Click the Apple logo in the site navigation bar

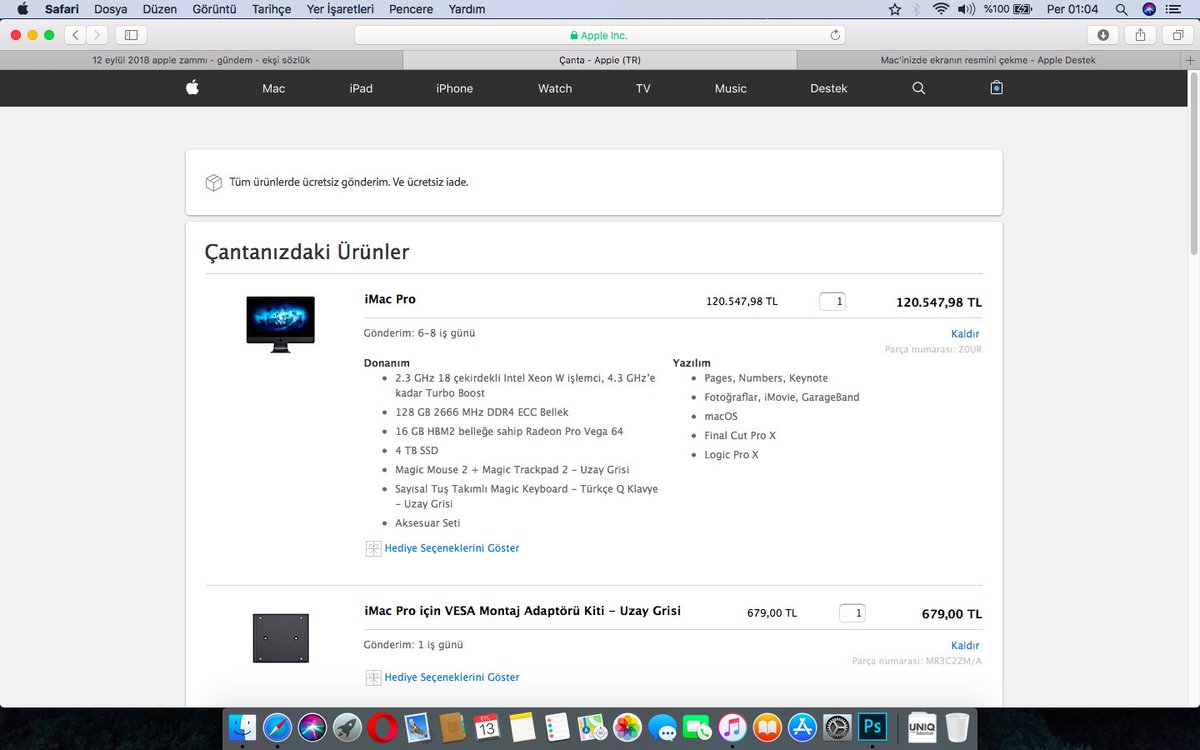[x=192, y=88]
